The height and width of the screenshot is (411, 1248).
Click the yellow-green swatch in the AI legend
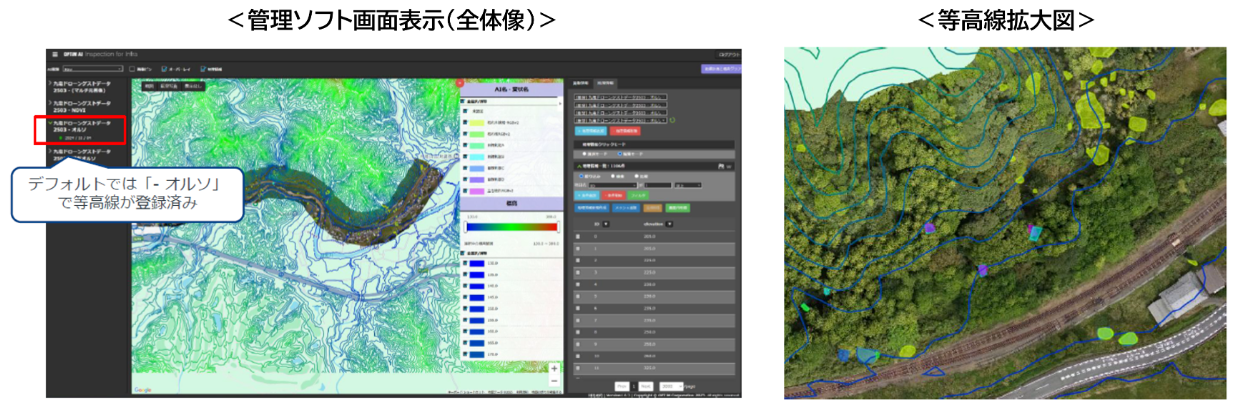pos(477,122)
